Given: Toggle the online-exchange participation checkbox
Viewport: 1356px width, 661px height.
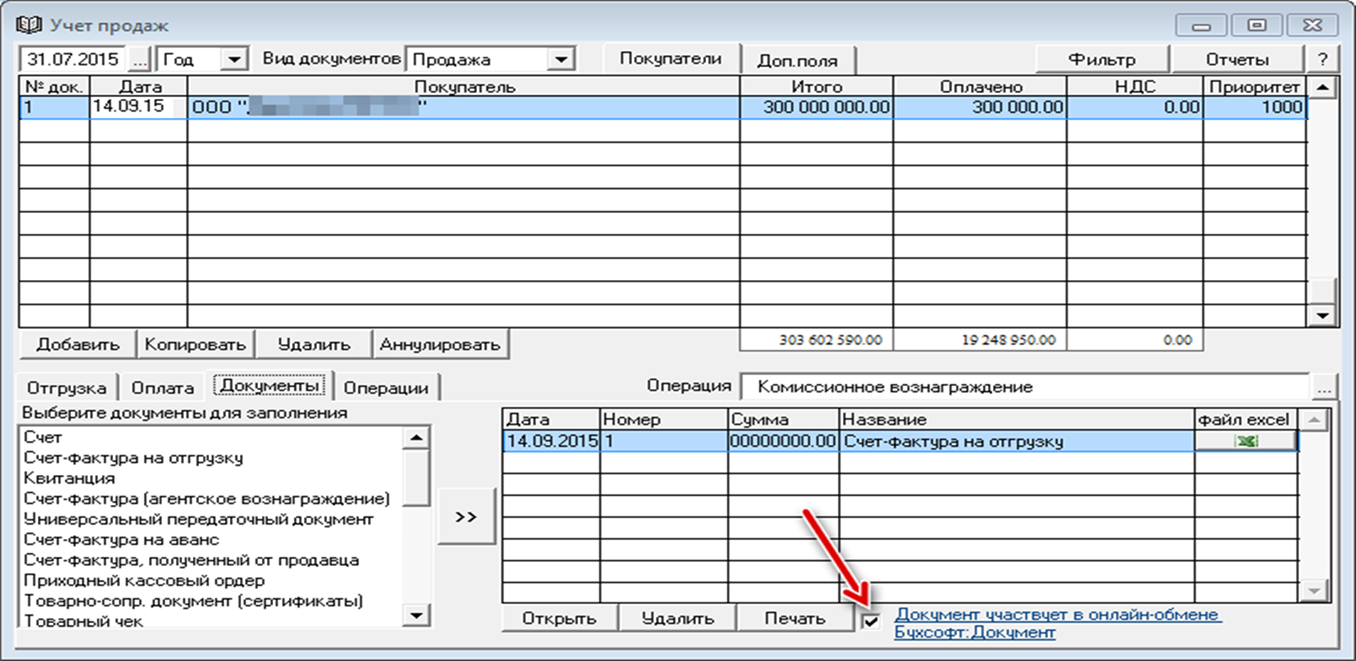Looking at the screenshot, I should coord(872,621).
